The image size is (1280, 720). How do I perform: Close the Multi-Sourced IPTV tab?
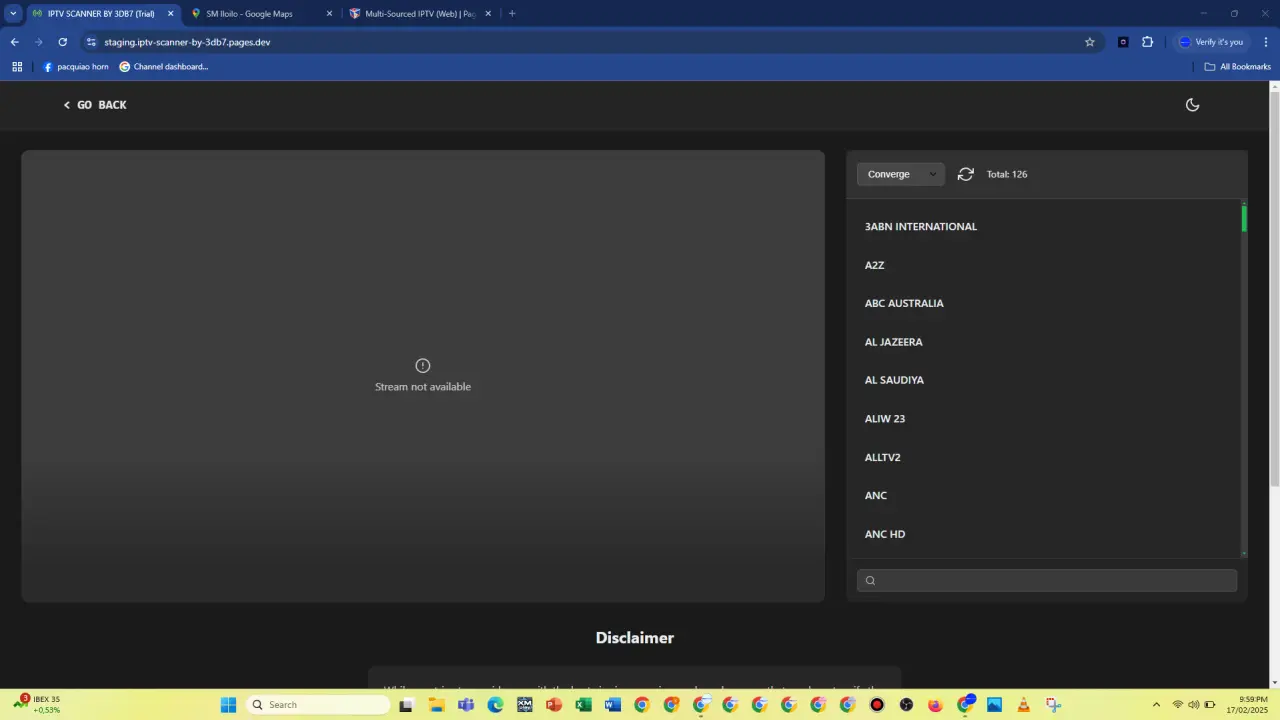click(x=488, y=14)
